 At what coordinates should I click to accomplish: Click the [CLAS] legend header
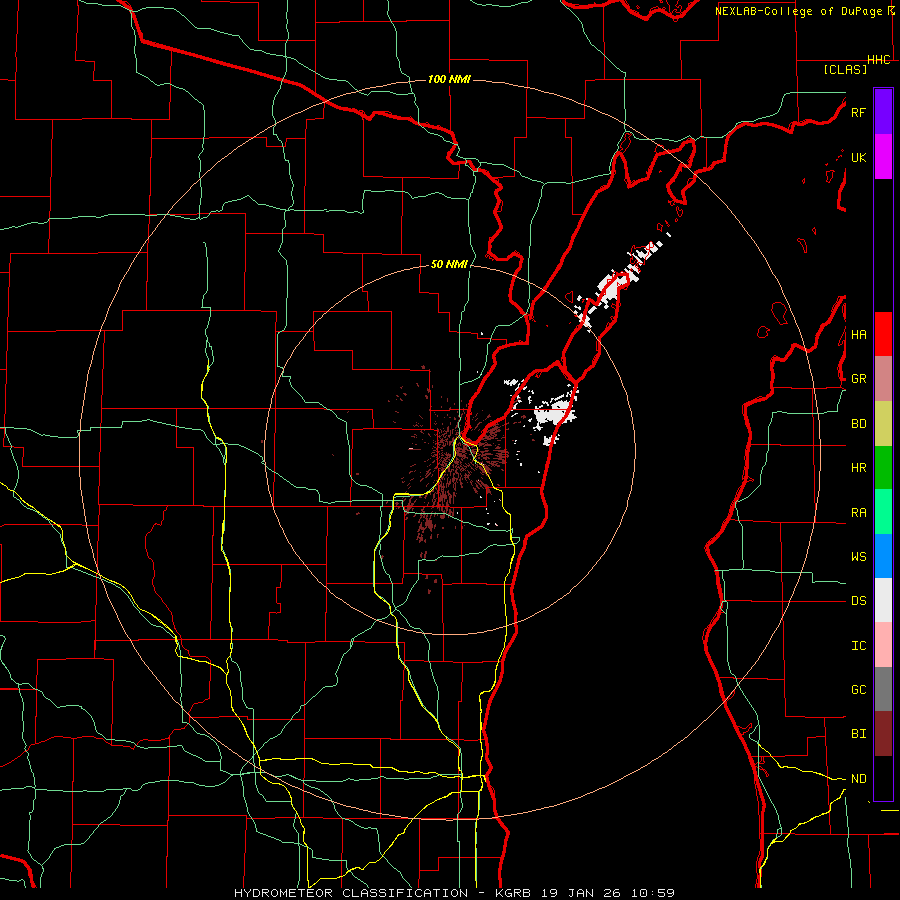(845, 69)
